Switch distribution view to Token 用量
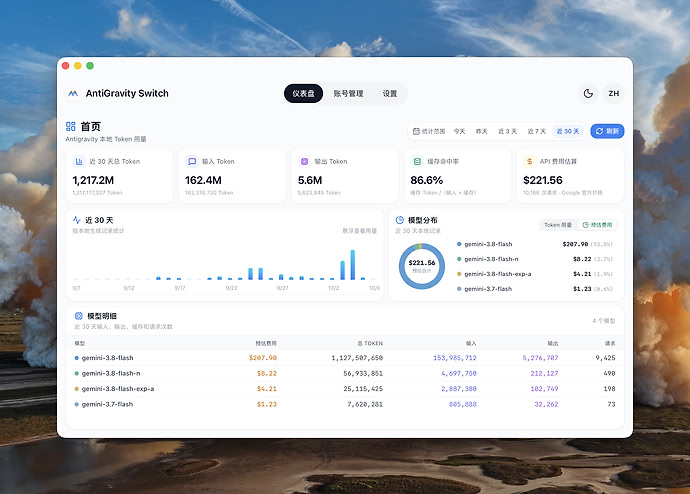The image size is (690, 494). point(558,225)
